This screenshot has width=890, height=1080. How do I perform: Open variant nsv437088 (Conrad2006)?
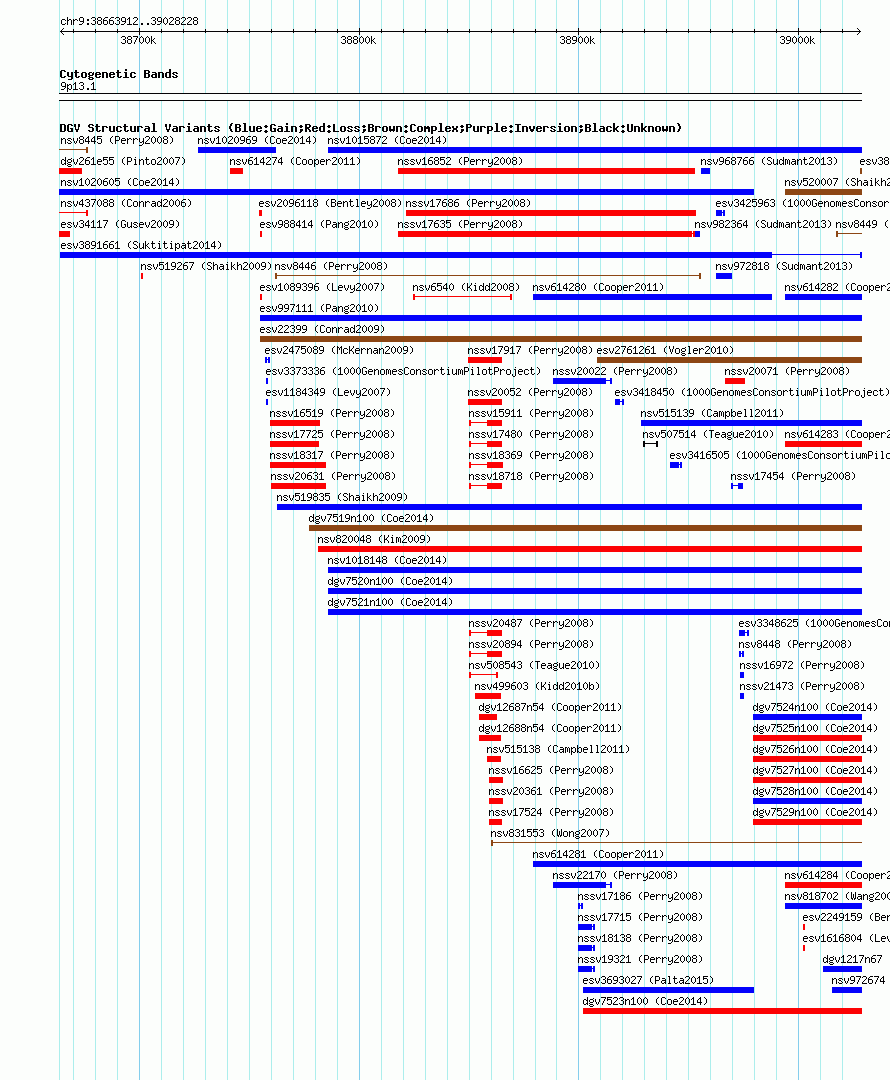point(126,203)
